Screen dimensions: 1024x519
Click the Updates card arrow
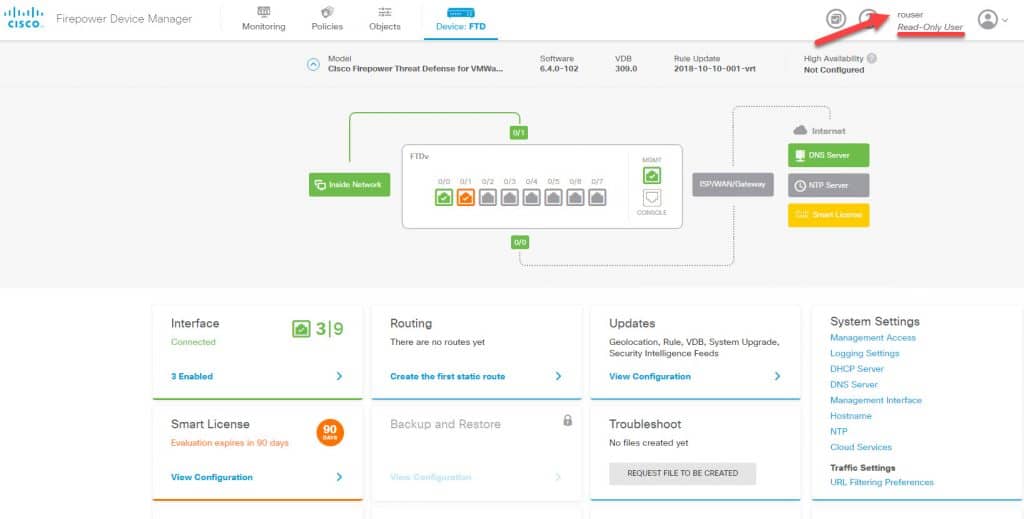pos(777,376)
